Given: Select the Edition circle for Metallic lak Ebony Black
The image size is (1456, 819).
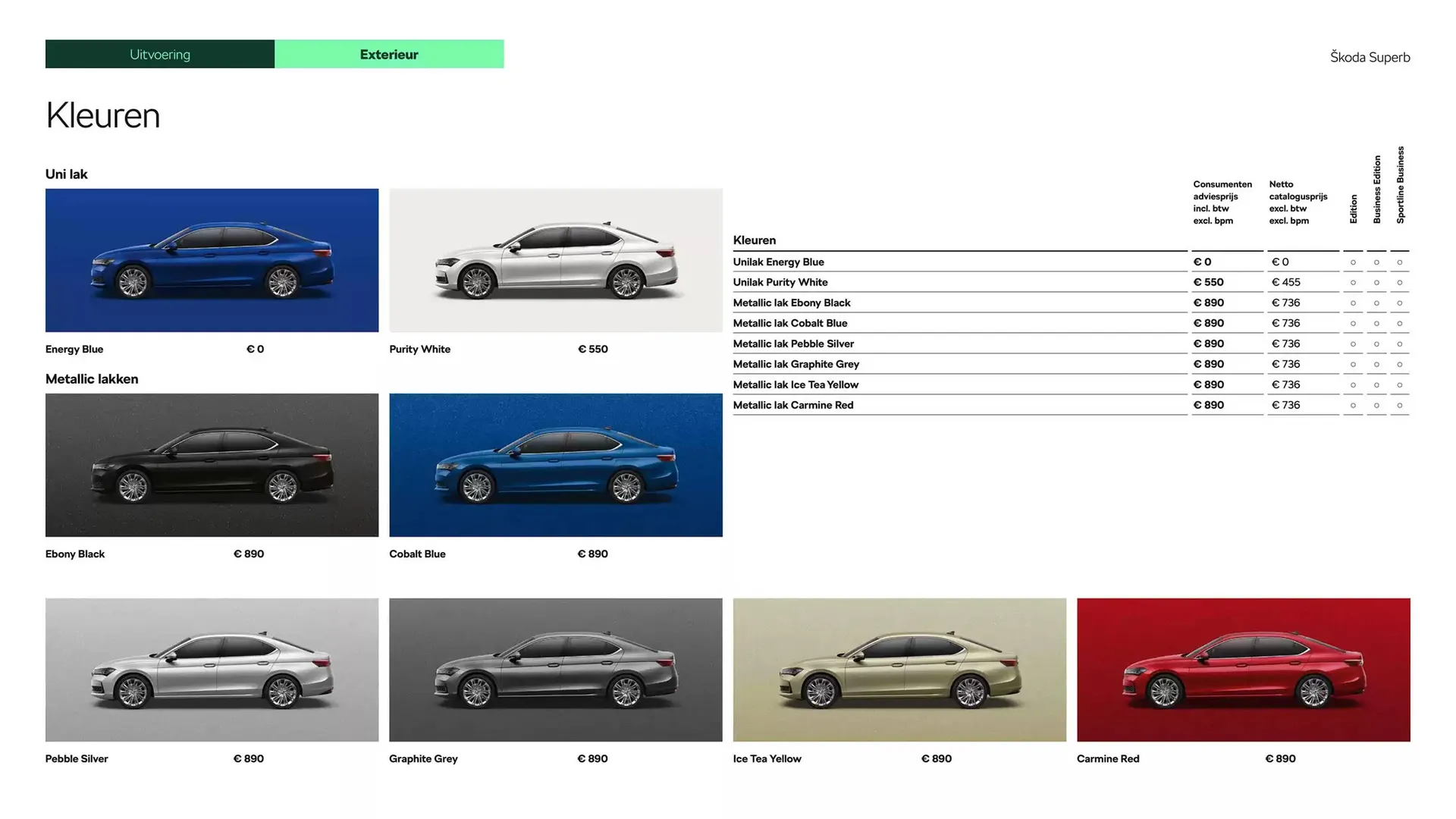Looking at the screenshot, I should (x=1354, y=303).
